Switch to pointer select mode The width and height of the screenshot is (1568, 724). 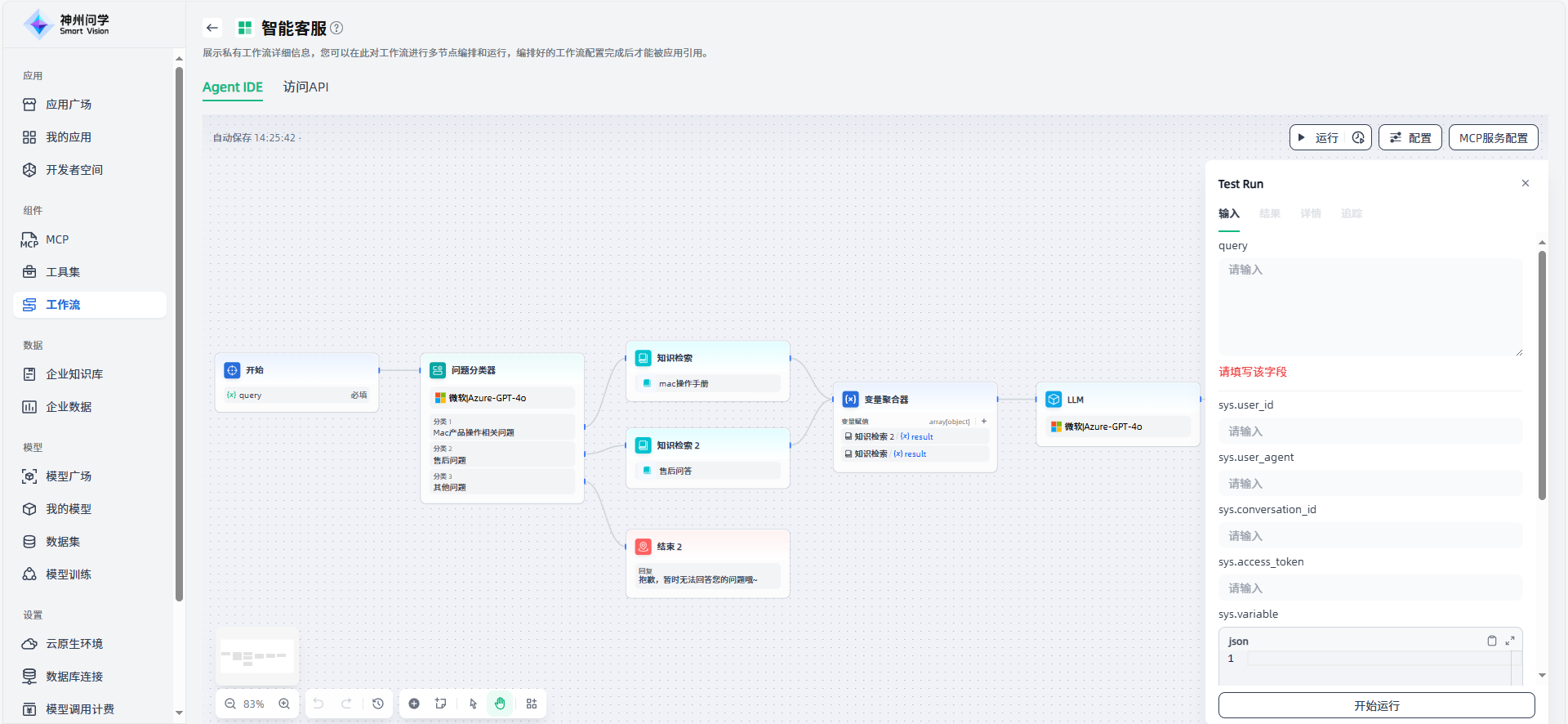point(473,704)
